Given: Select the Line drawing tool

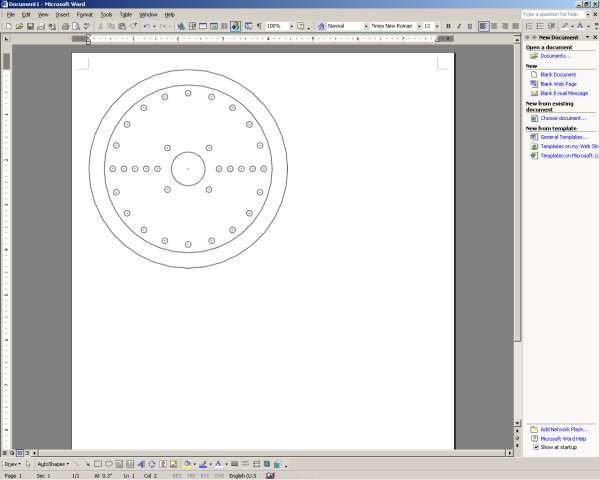Looking at the screenshot, I should 77,464.
